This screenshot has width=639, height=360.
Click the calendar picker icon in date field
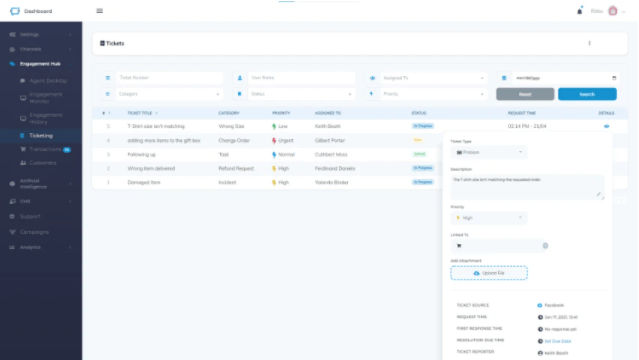tap(614, 78)
